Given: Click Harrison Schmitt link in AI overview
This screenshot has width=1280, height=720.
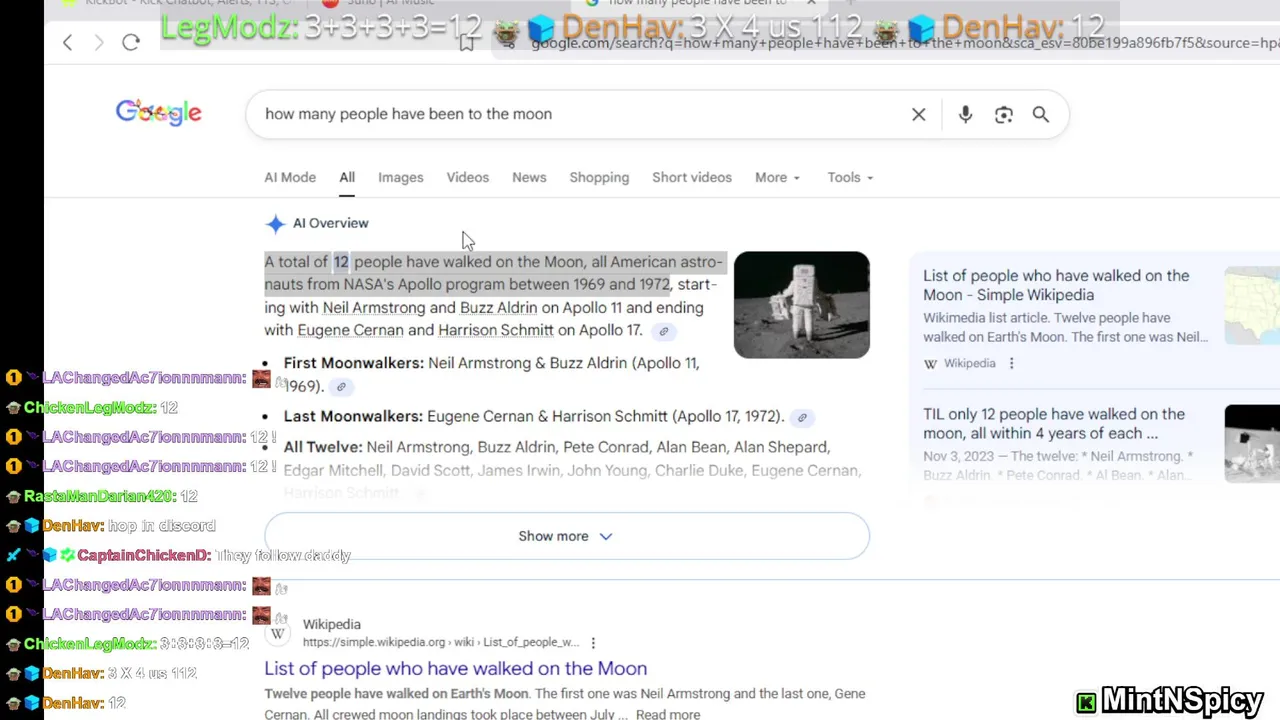Looking at the screenshot, I should 496,330.
